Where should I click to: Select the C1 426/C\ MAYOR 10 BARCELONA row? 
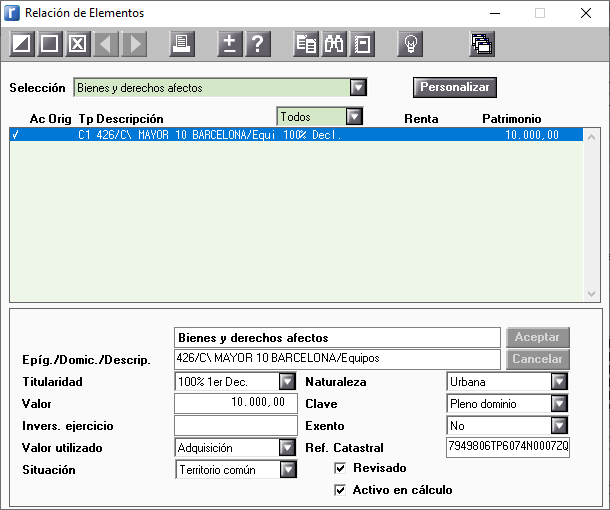(296, 135)
